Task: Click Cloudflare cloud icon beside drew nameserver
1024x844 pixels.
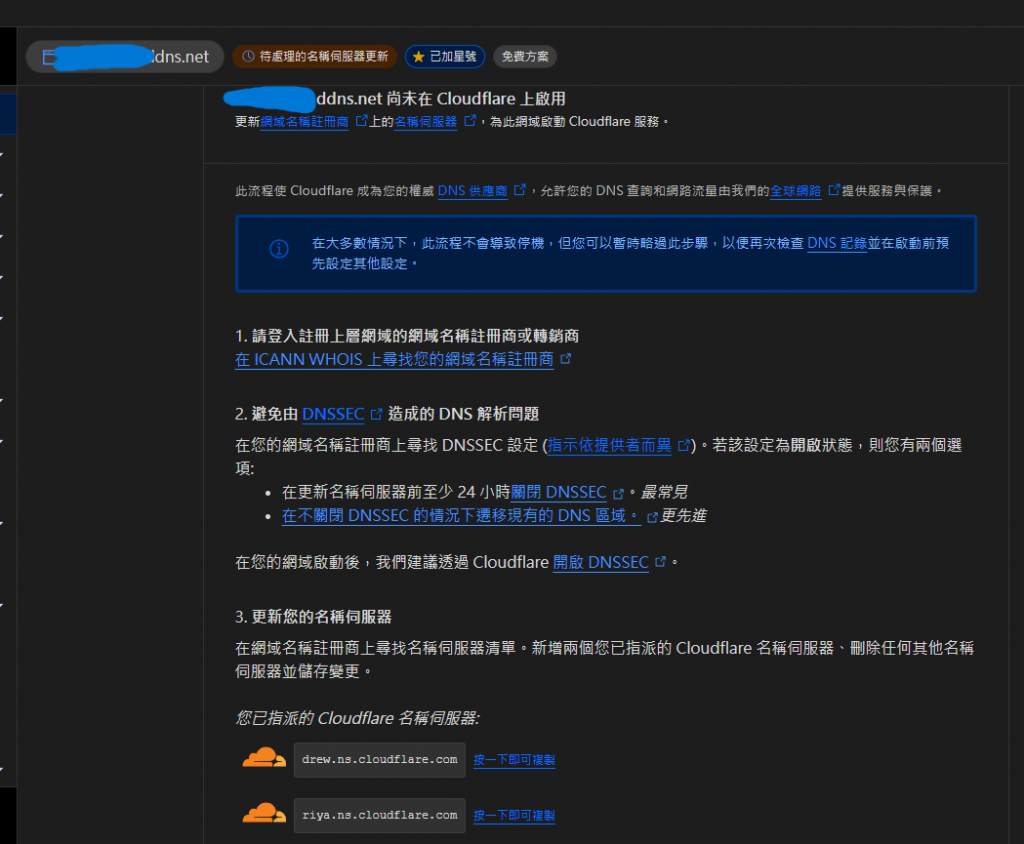Action: [264, 758]
